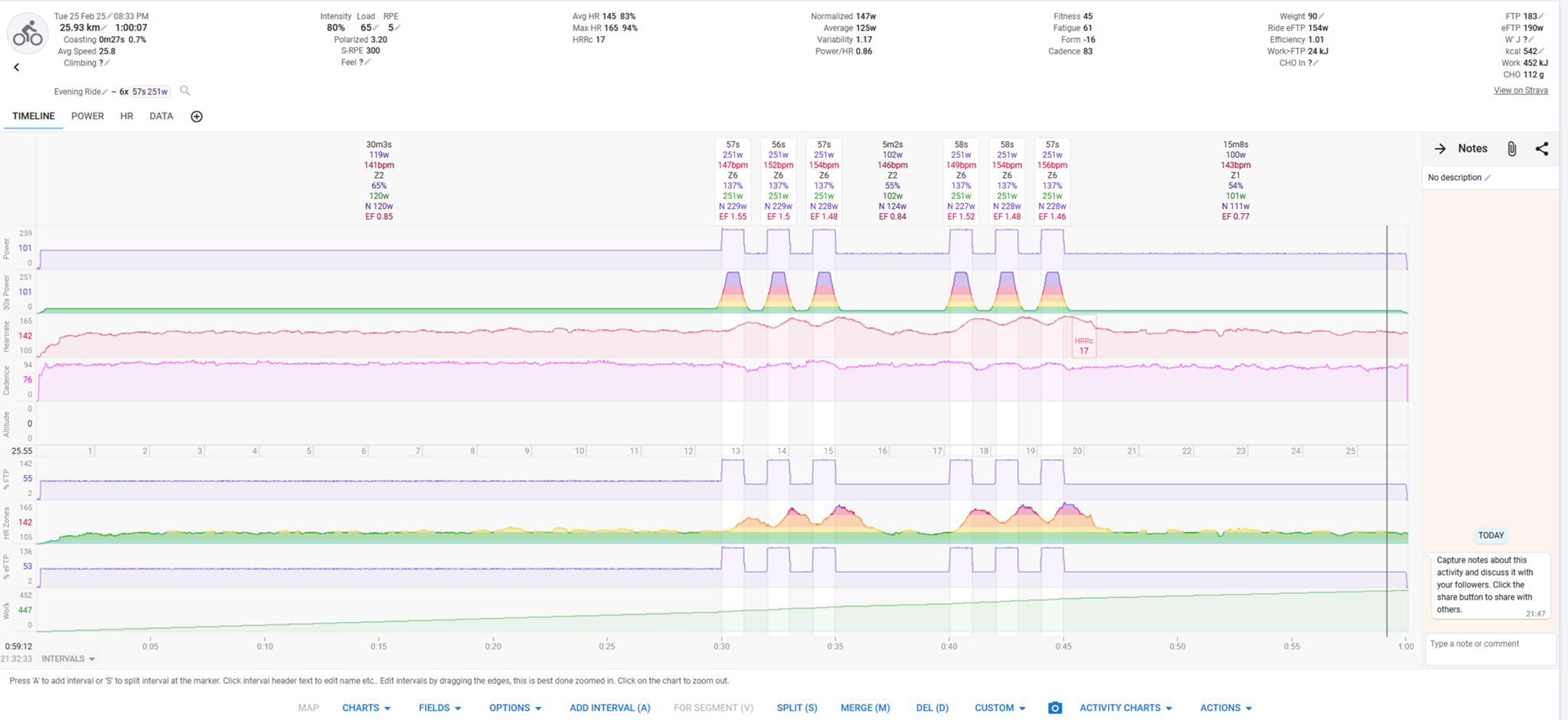
Task: Add a new chart tab with plus icon
Action: click(197, 116)
